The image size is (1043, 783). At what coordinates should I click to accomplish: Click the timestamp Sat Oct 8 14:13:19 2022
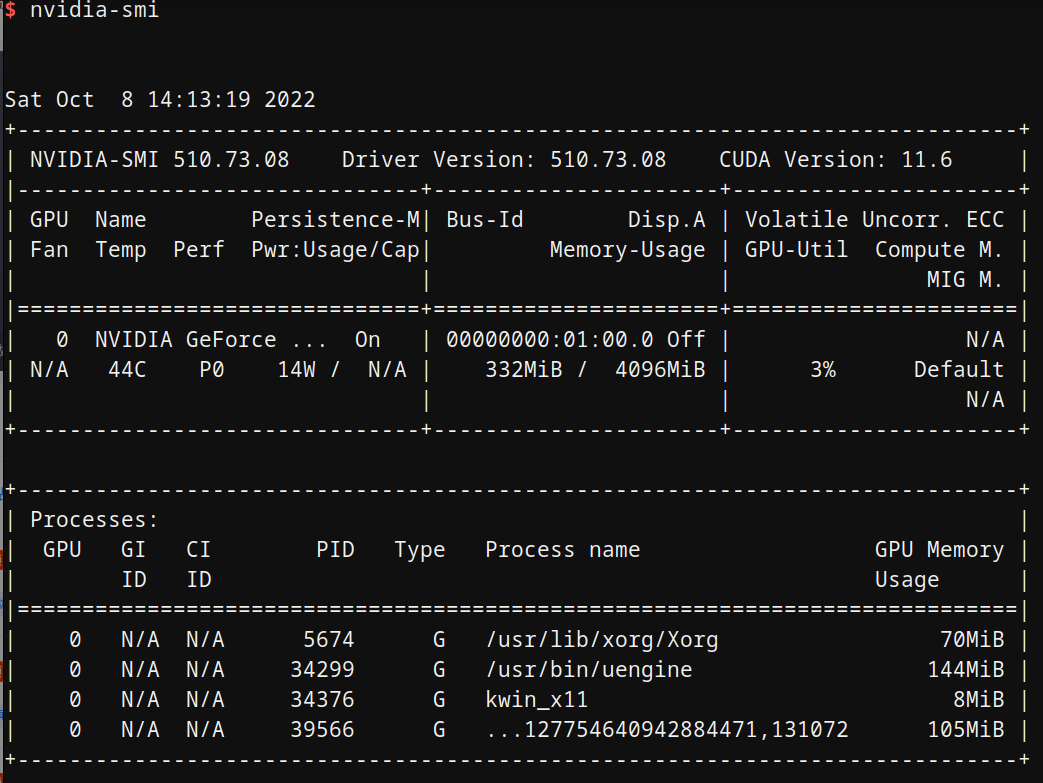click(x=160, y=100)
